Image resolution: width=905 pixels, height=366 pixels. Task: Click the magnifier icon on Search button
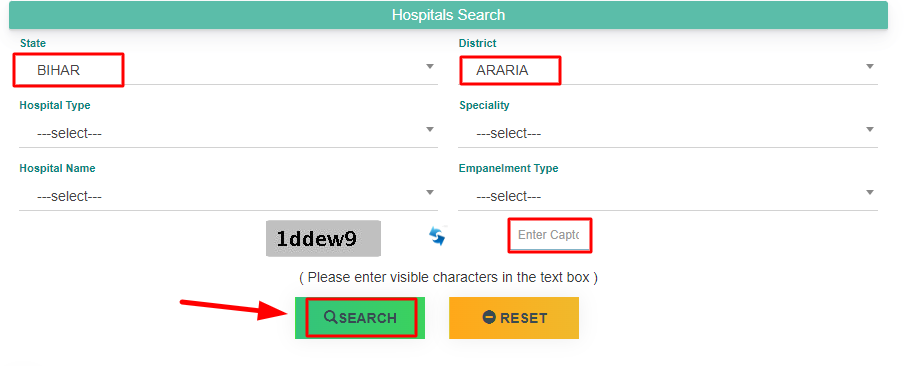330,317
